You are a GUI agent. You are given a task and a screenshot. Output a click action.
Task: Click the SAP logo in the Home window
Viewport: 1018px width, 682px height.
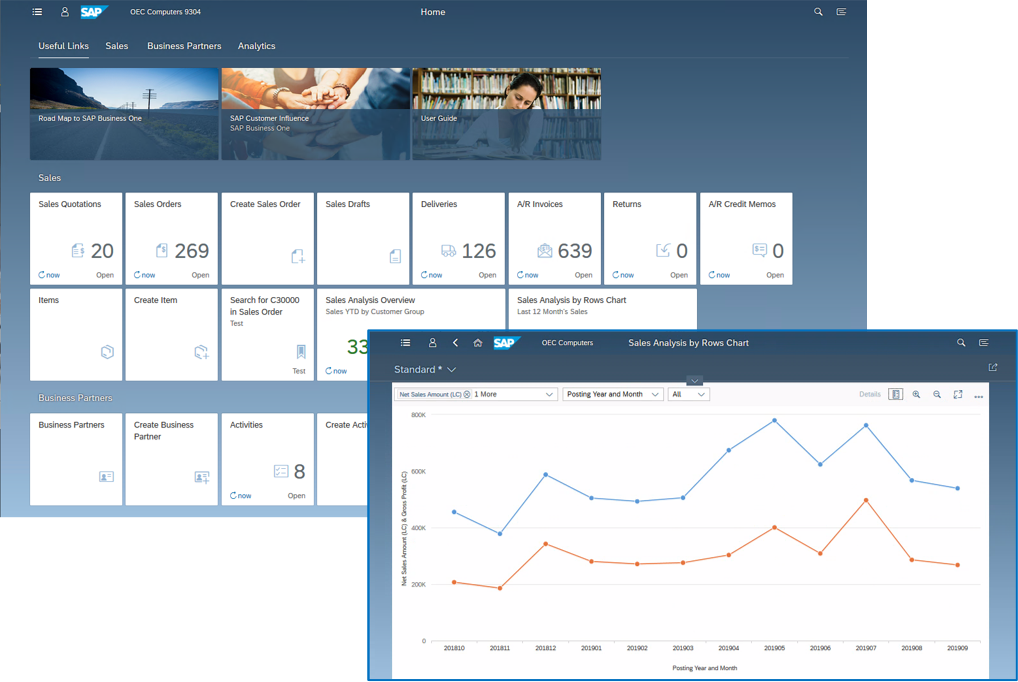tap(93, 12)
